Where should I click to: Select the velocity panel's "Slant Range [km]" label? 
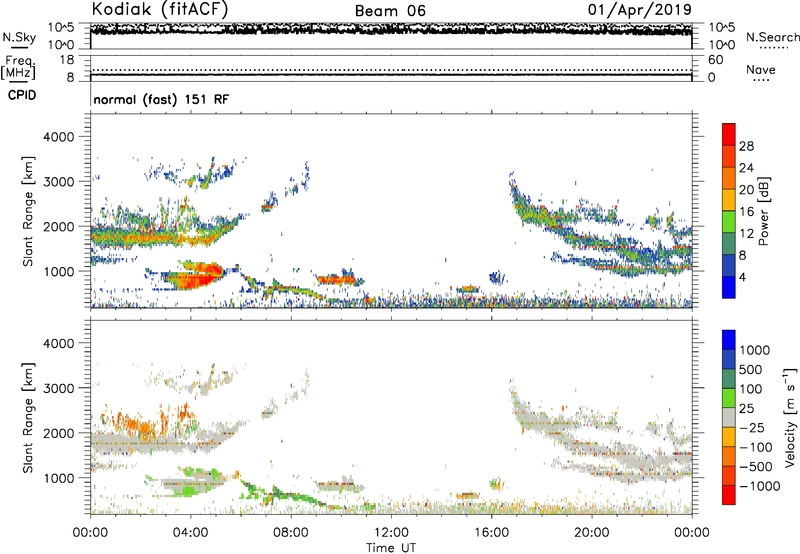point(29,418)
